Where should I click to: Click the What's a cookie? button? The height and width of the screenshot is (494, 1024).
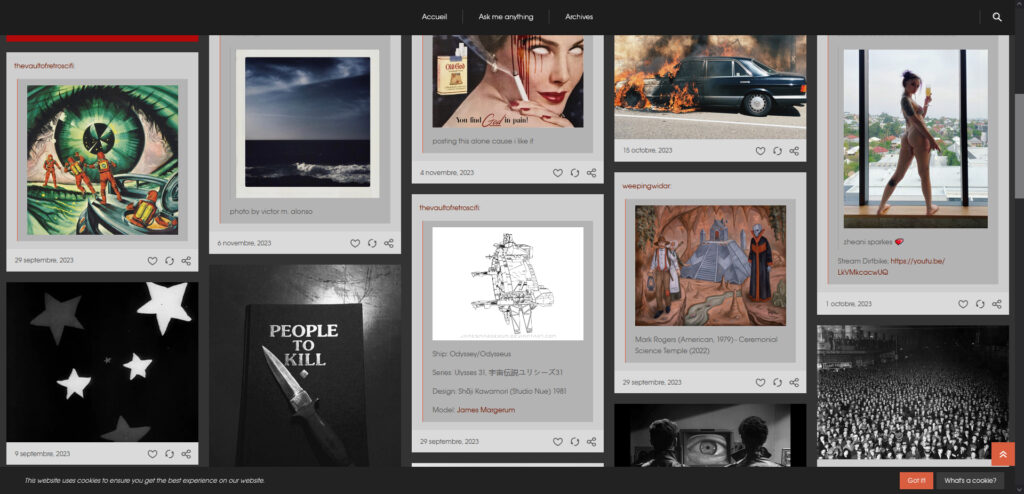click(x=970, y=480)
